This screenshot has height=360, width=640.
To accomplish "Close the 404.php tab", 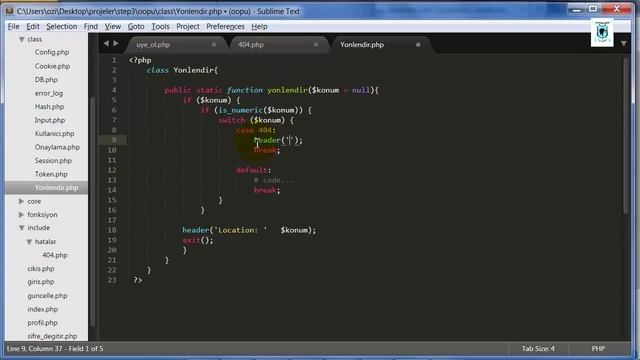I will pyautogui.click(x=316, y=44).
